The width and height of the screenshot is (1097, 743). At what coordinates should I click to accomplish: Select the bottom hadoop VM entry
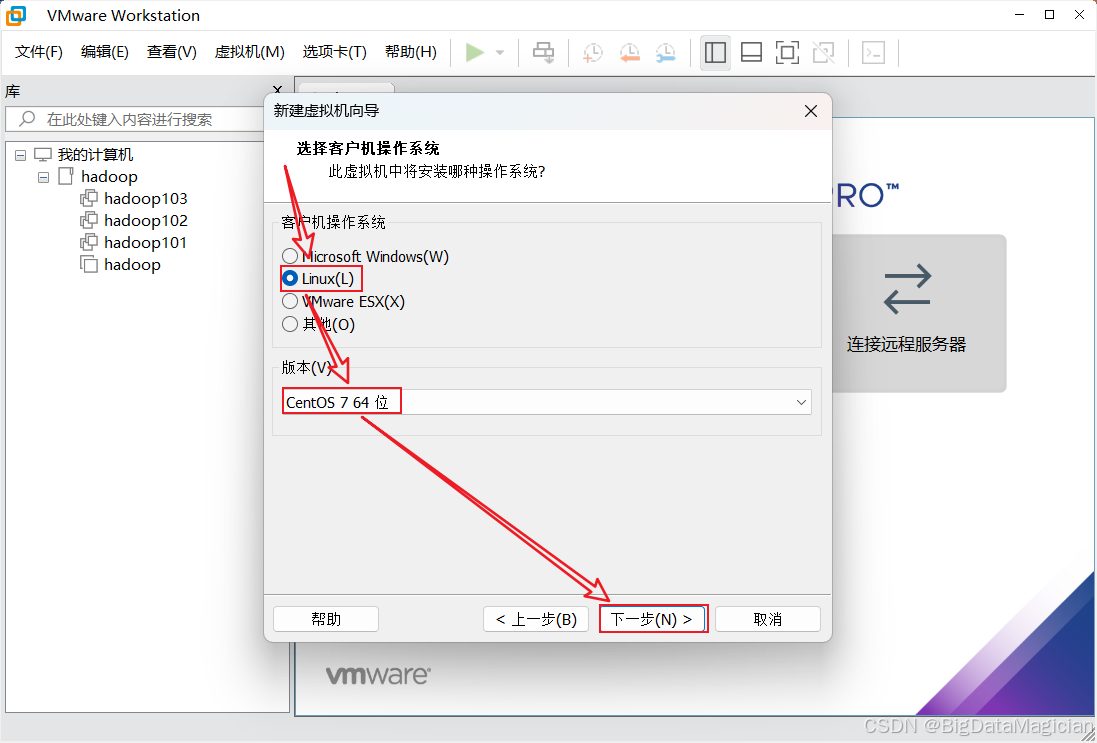132,265
